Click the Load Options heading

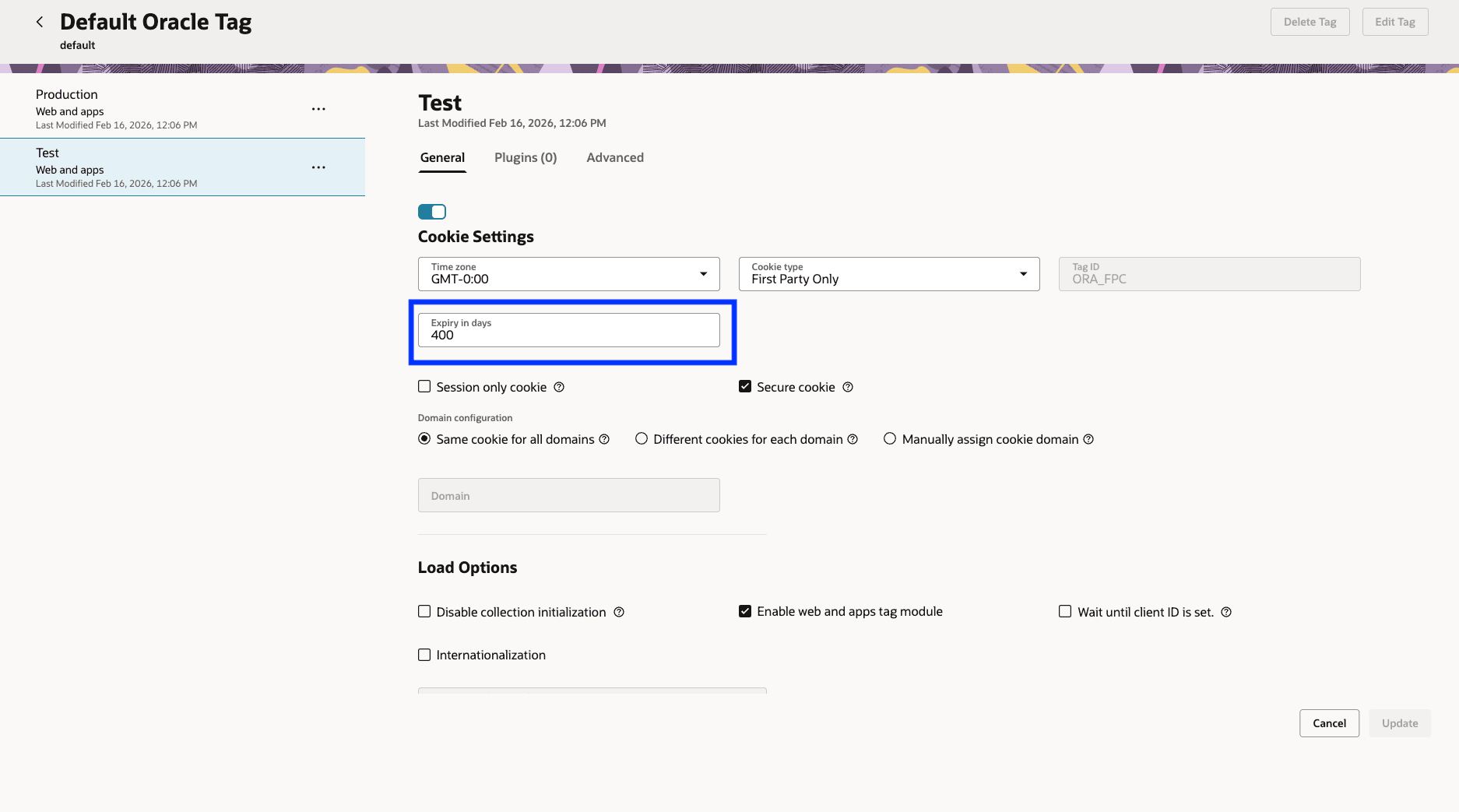tap(467, 568)
